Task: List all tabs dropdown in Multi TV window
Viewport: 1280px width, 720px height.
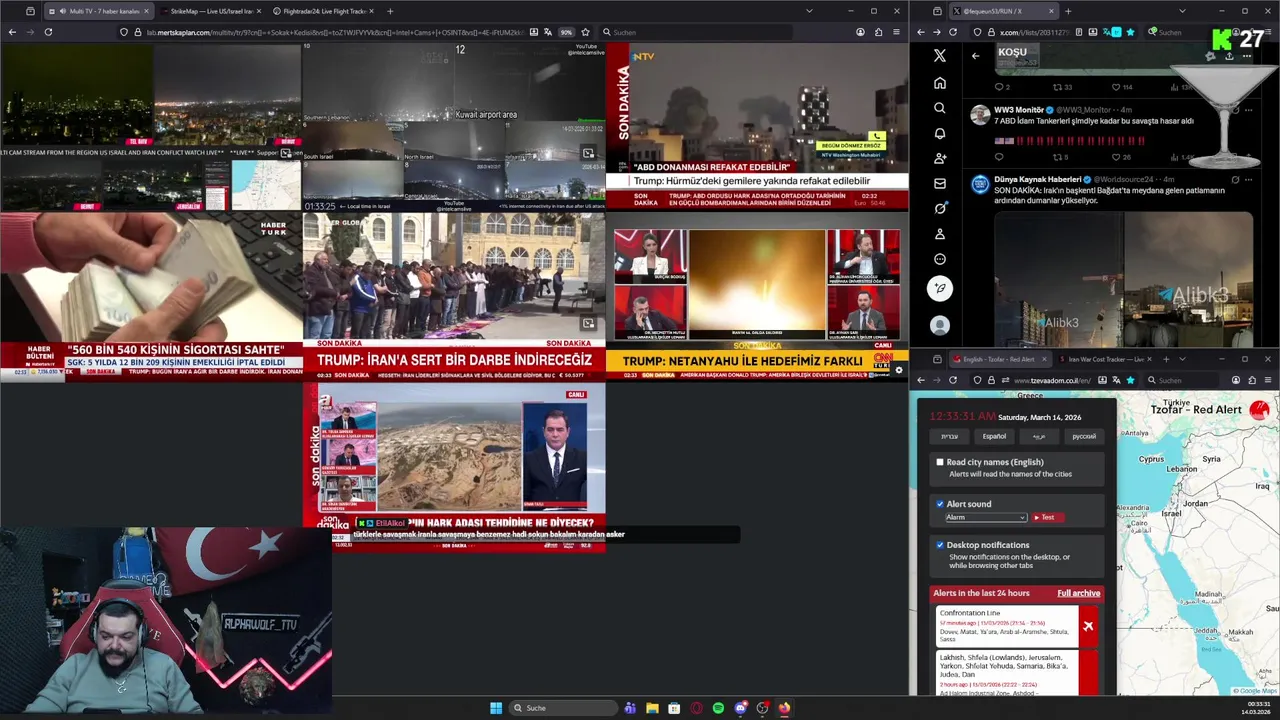Action: (809, 11)
